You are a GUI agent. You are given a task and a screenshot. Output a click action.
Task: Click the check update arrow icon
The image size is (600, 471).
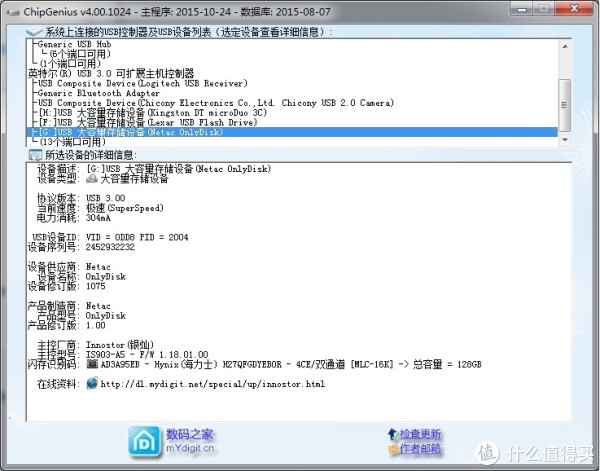(393, 434)
